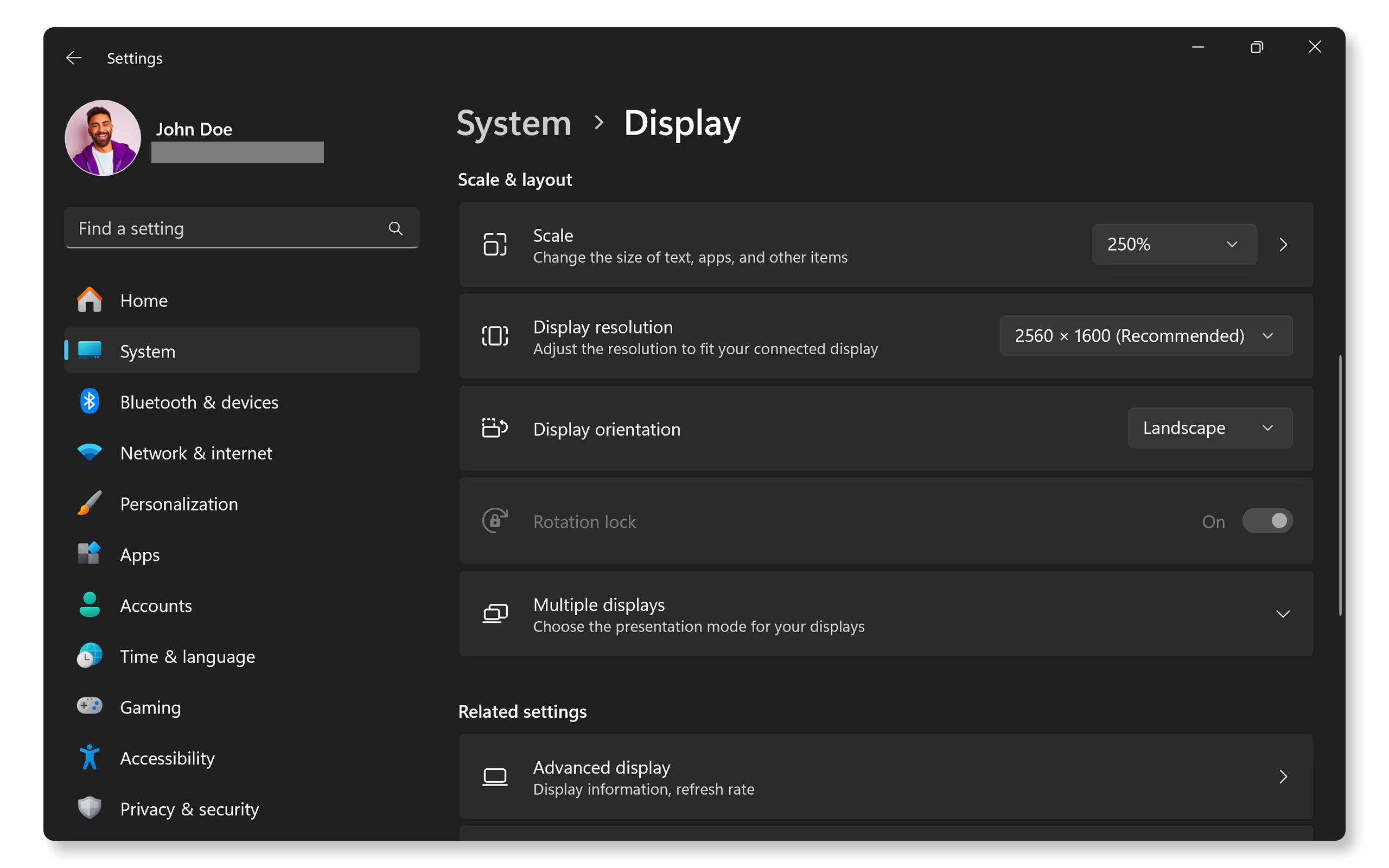The width and height of the screenshot is (1389, 868).
Task: Click System in the breadcrumb
Action: (514, 123)
